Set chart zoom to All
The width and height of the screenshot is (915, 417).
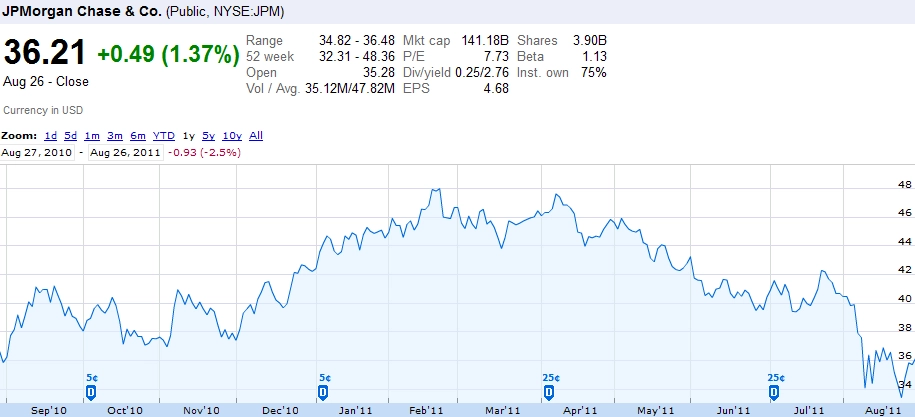pyautogui.click(x=256, y=136)
